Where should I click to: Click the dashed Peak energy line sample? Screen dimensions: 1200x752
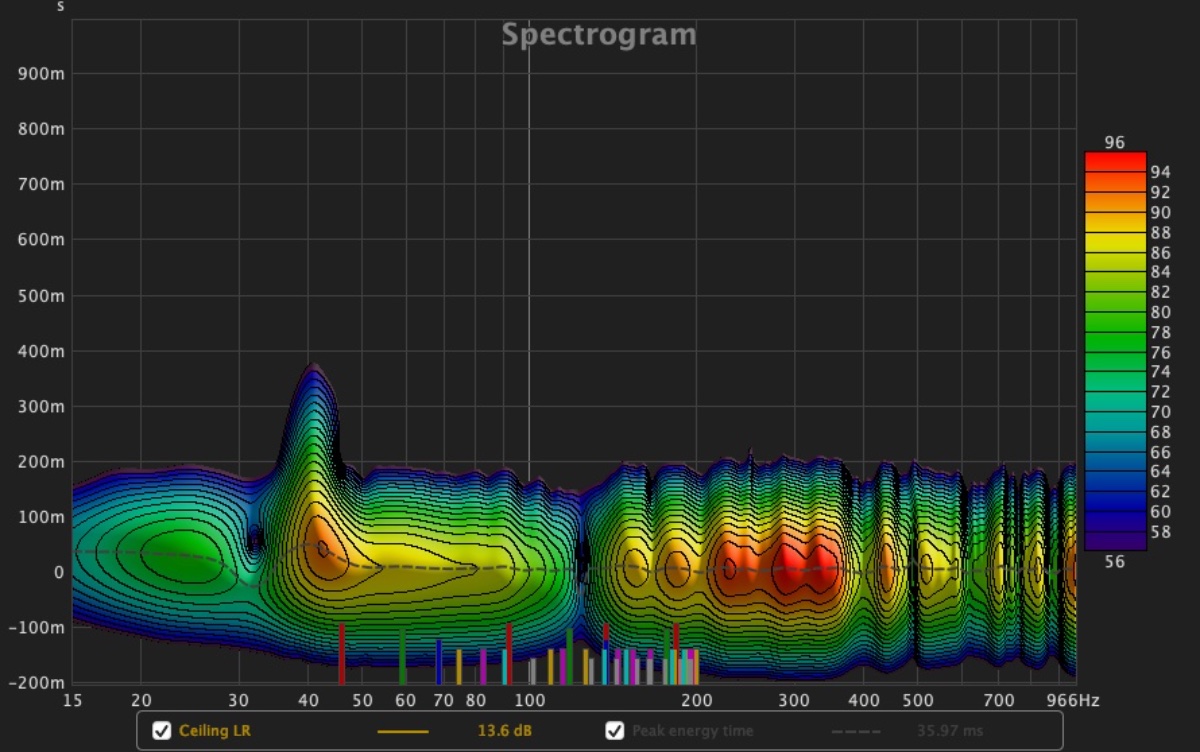coord(856,731)
